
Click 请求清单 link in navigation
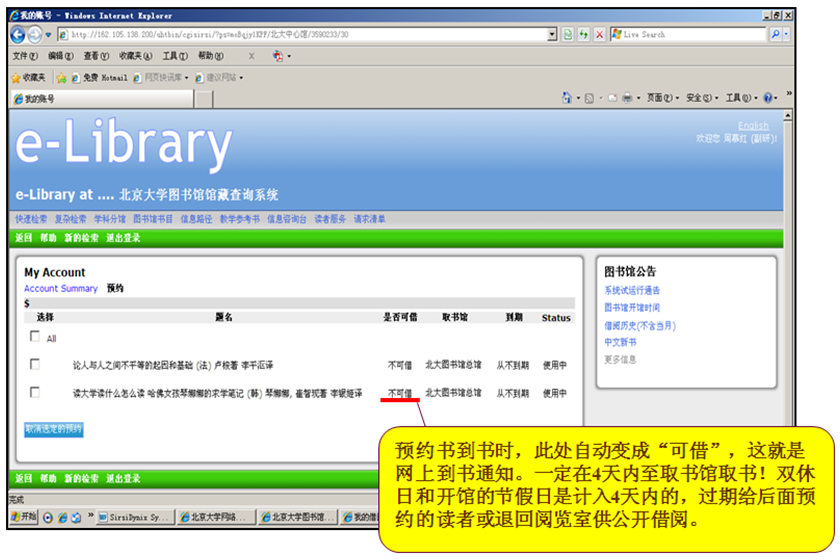(x=369, y=219)
